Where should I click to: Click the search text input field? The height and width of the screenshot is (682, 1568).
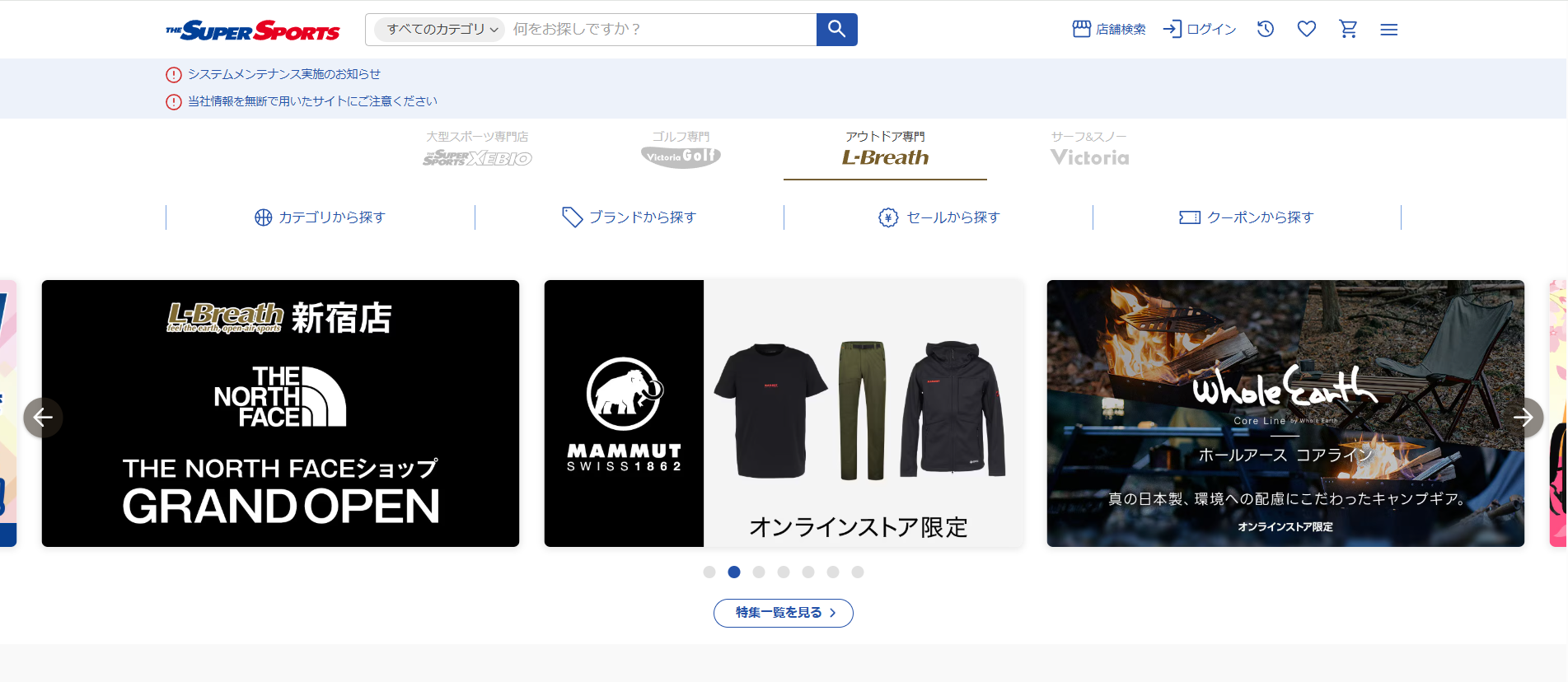click(x=659, y=30)
